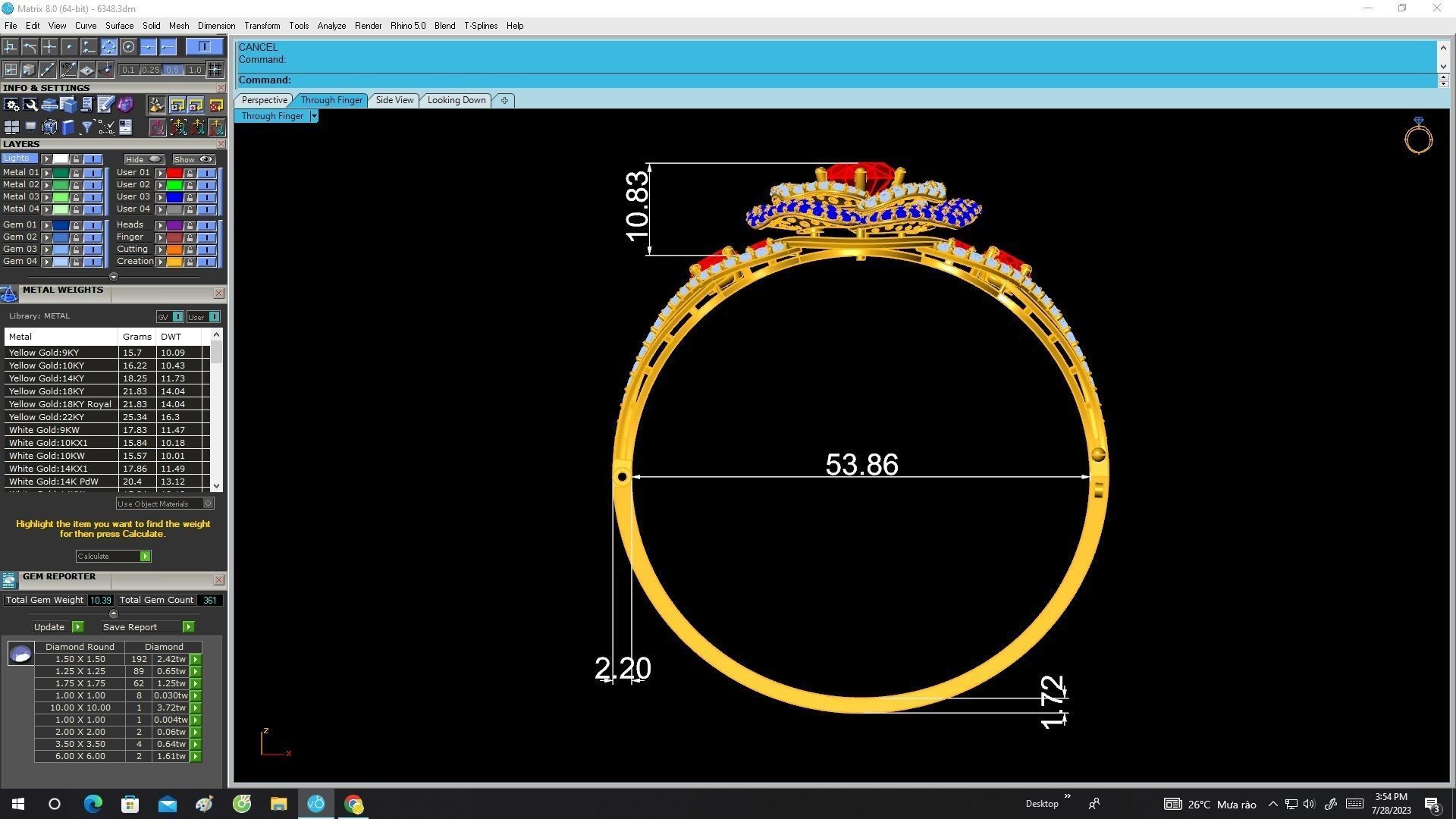The width and height of the screenshot is (1456, 819).
Task: Click the grid snap icon
Action: pos(215,69)
